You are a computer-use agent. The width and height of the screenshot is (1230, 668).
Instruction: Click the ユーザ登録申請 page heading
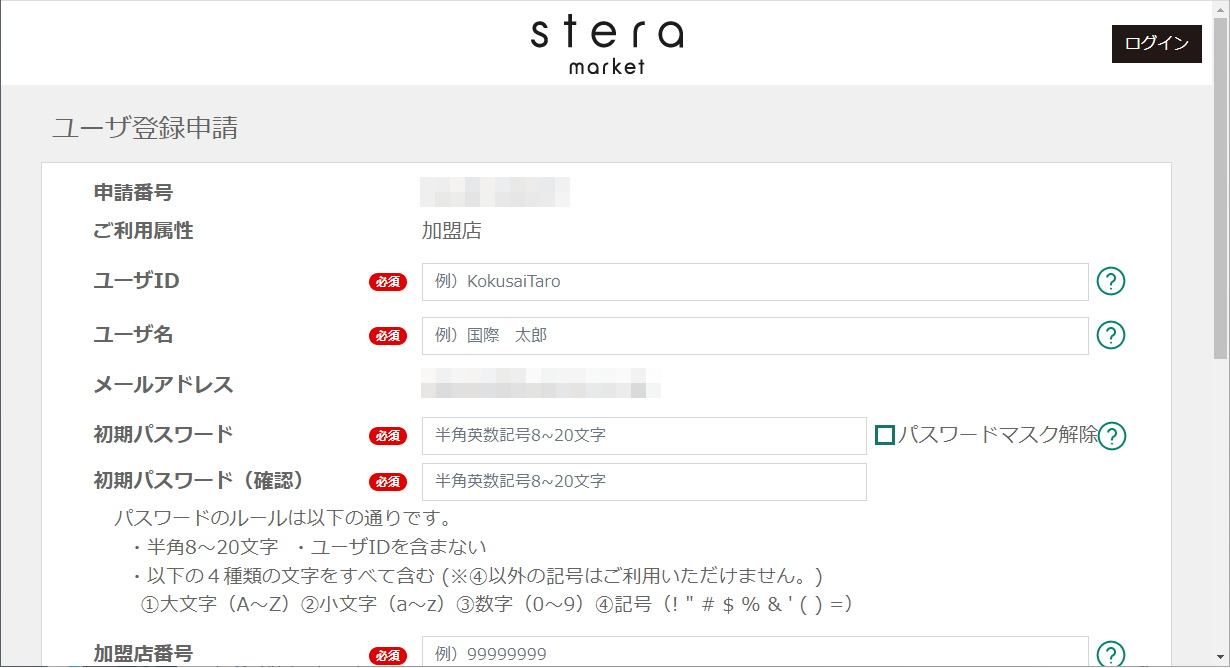point(145,128)
